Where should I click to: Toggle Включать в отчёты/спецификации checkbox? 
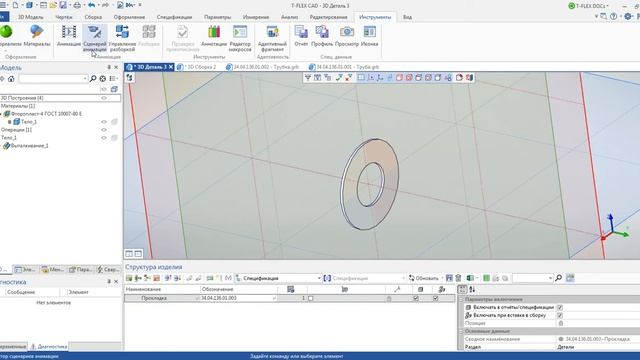click(x=560, y=307)
